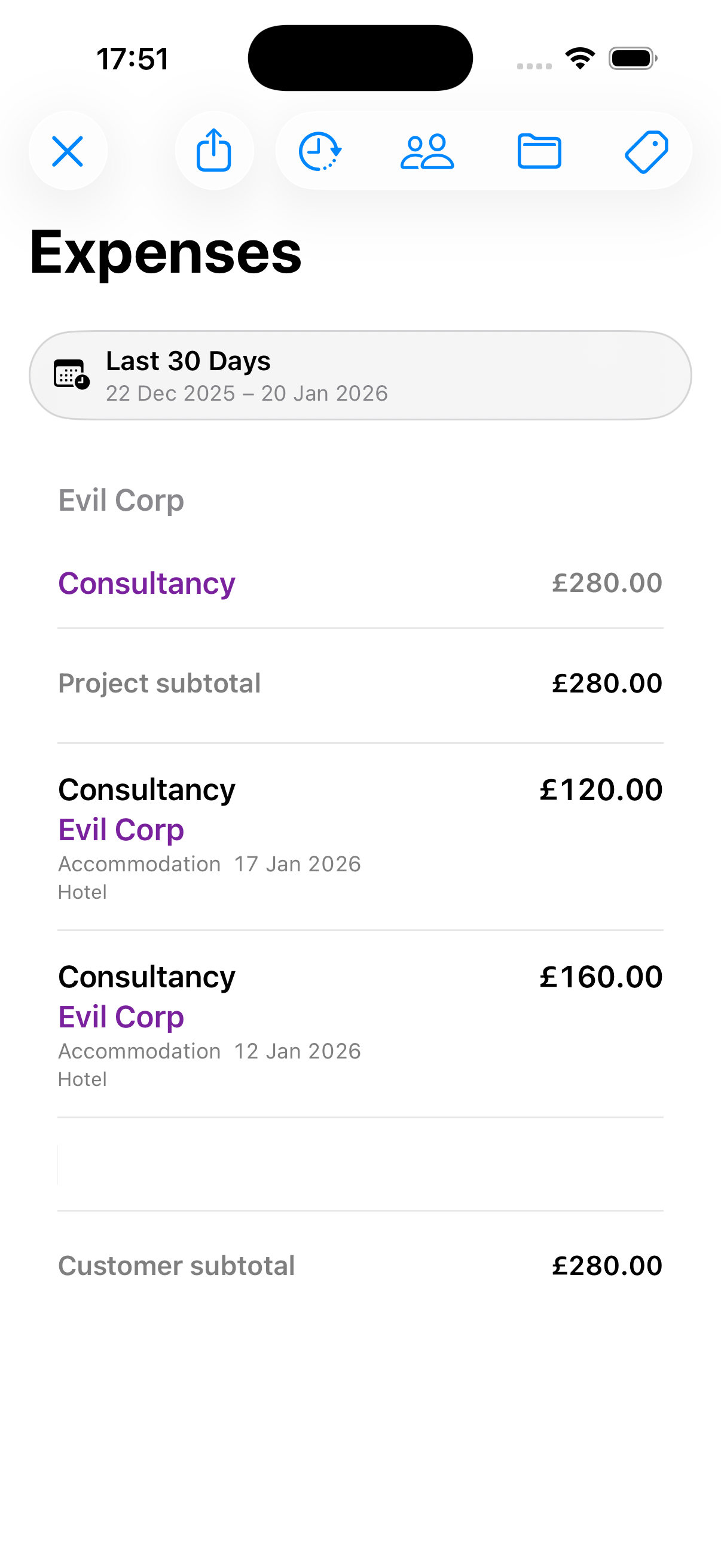Tap the battery status indicator
721x1568 pixels.
click(x=632, y=59)
